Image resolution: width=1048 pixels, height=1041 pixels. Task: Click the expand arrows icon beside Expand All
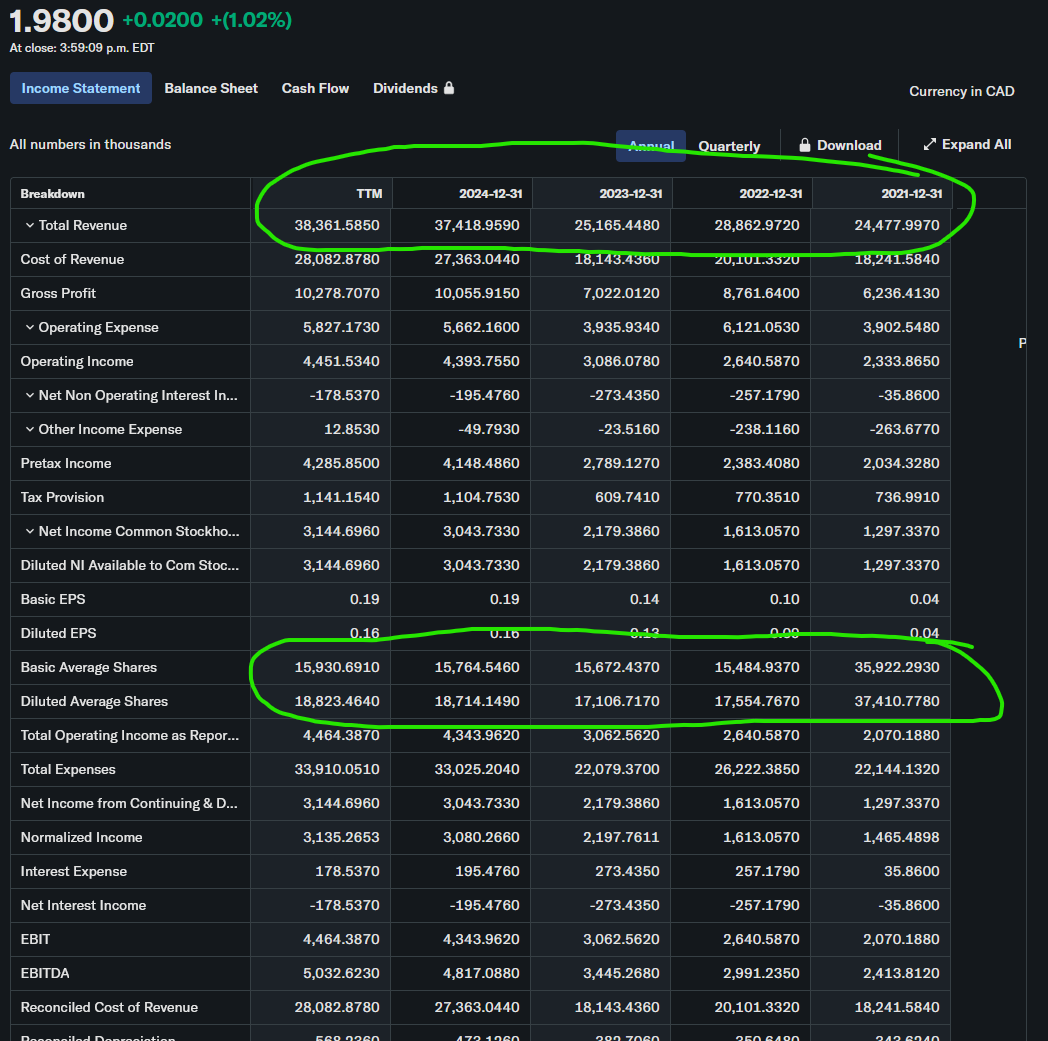[x=929, y=144]
